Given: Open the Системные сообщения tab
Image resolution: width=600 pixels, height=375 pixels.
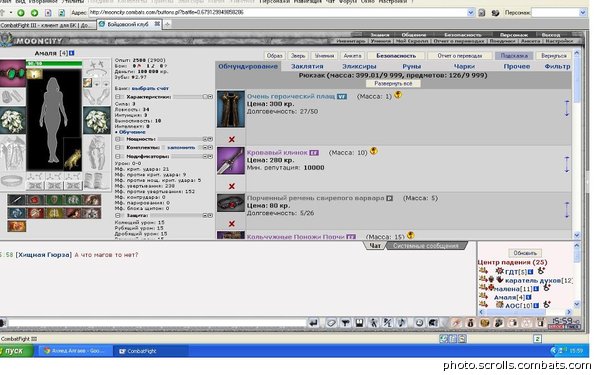Looking at the screenshot, I should 426,246.
